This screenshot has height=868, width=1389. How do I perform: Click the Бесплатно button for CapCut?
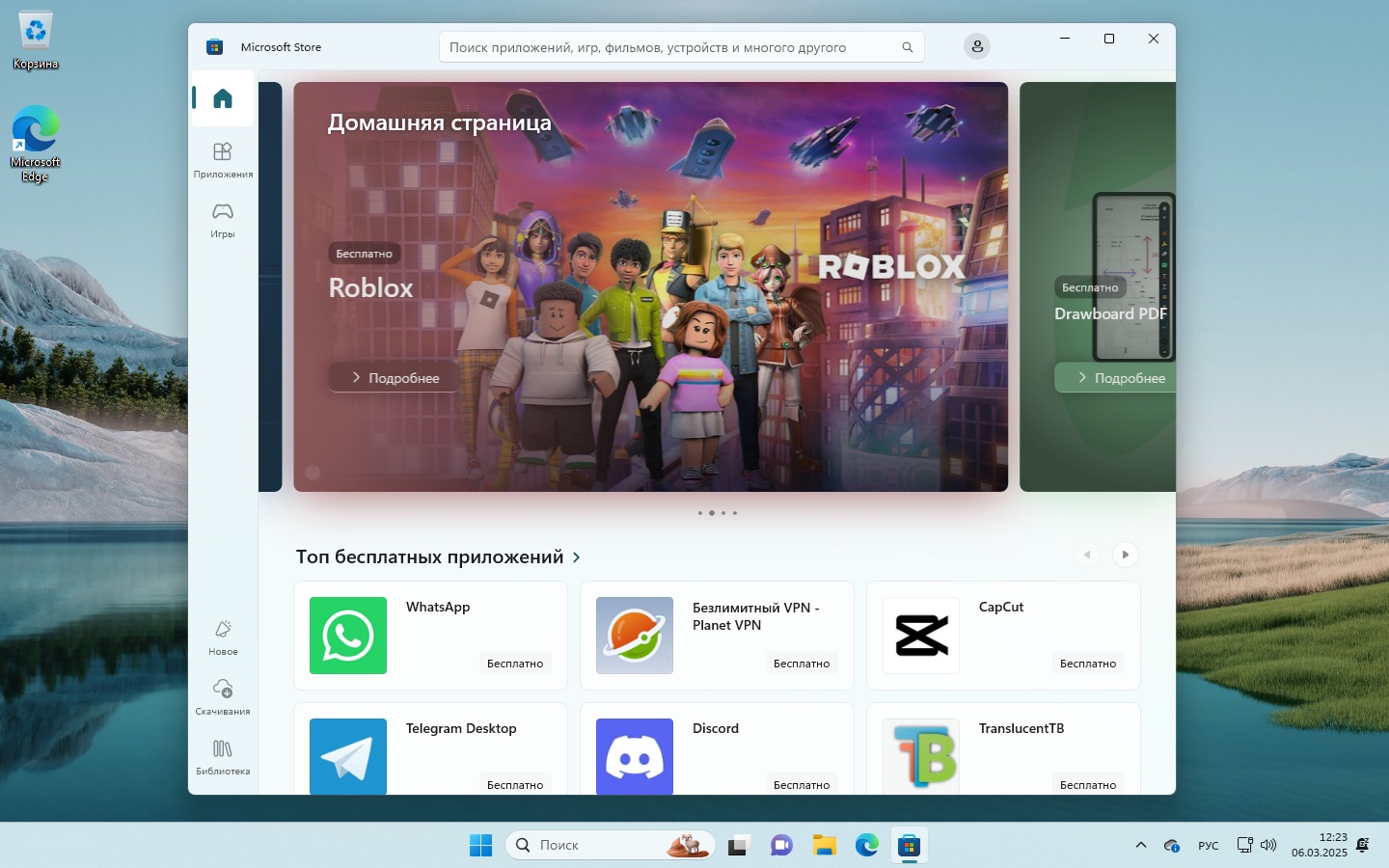click(x=1088, y=664)
